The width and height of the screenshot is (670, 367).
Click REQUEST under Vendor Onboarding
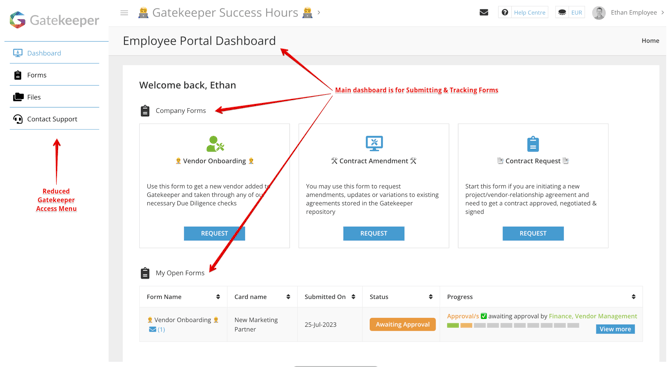[x=215, y=233]
